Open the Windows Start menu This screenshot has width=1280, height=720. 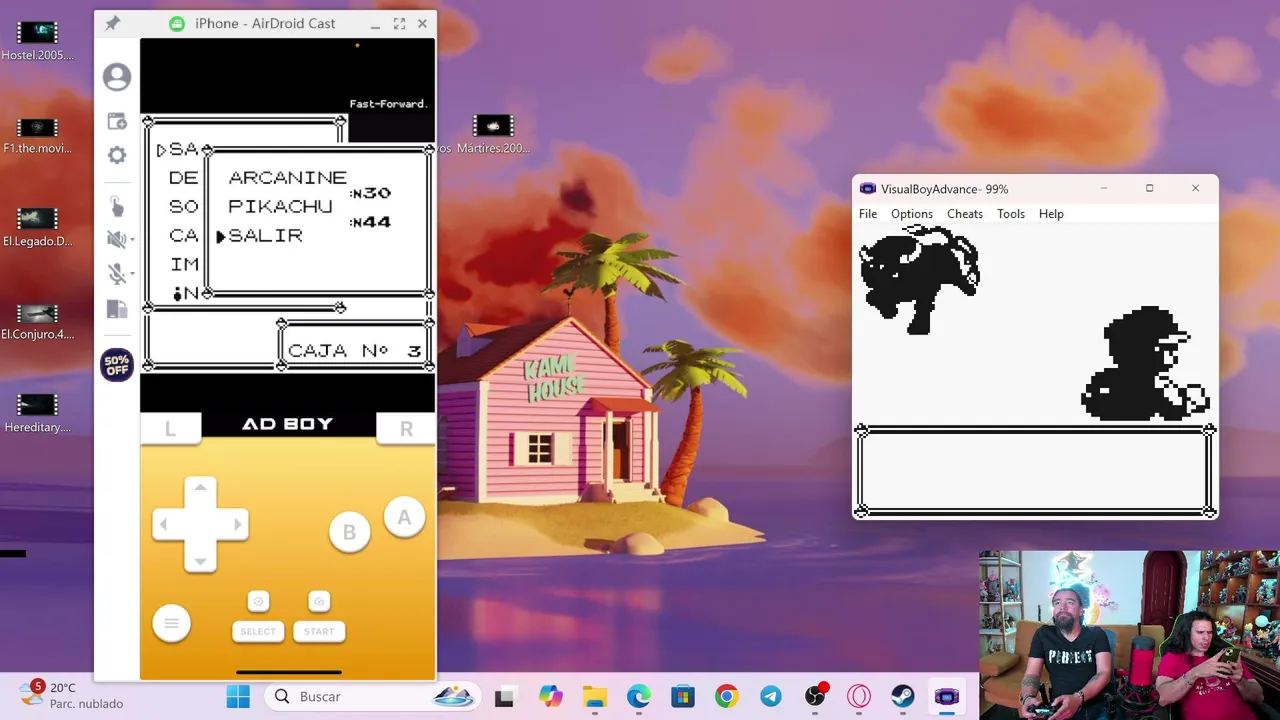[x=238, y=697]
